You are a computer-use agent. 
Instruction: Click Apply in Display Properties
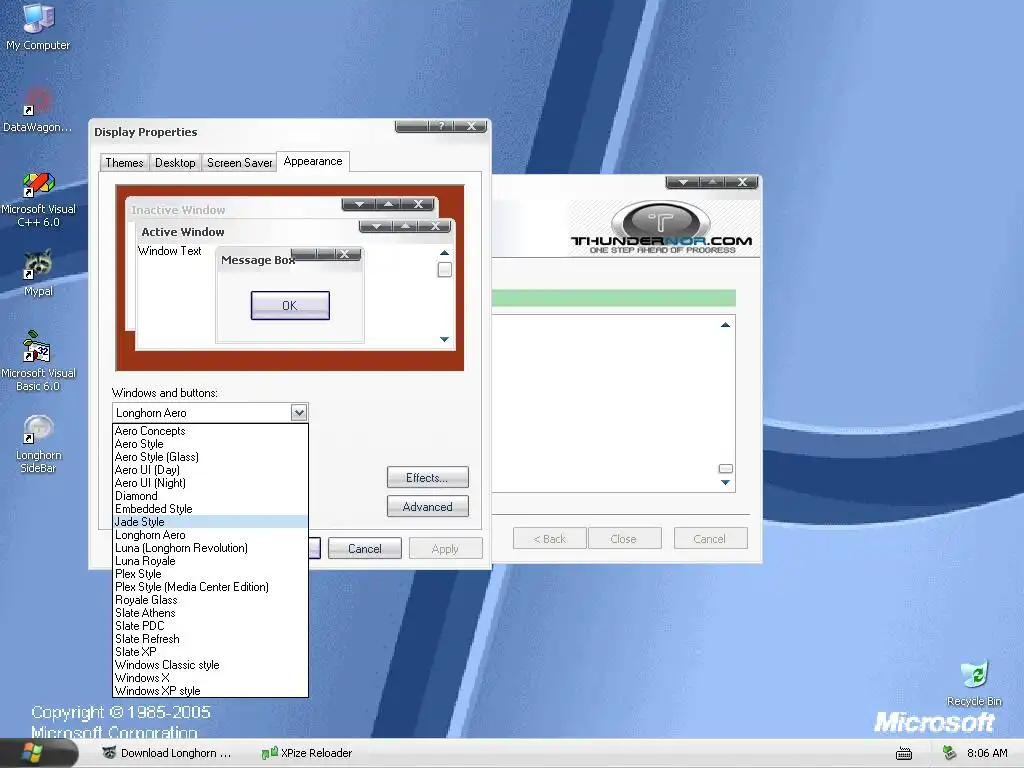point(445,549)
